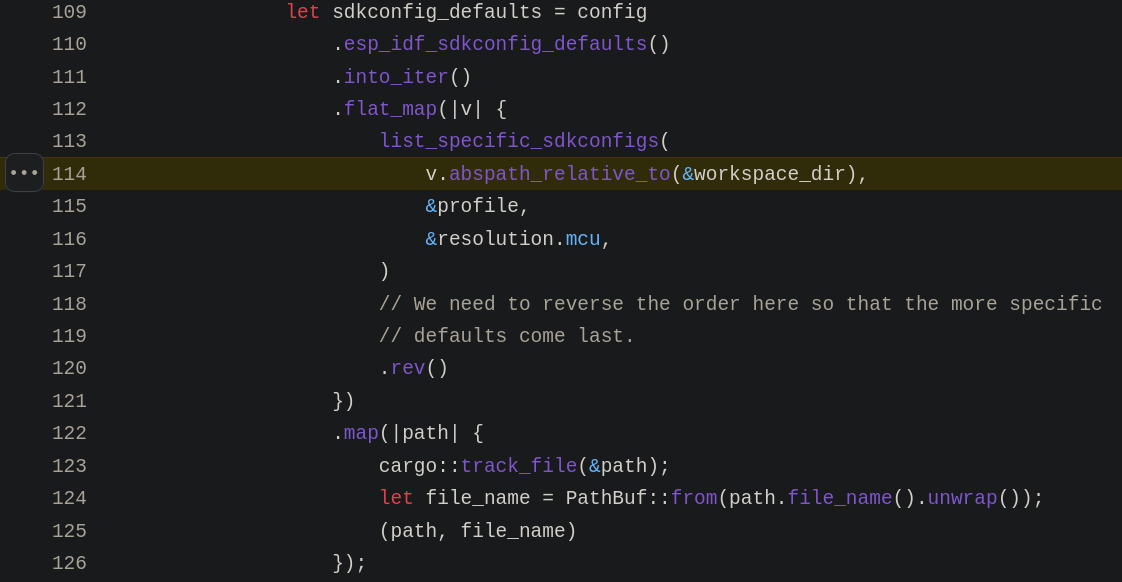Click the track_file function call
Viewport: 1122px width, 582px height.
pos(518,466)
